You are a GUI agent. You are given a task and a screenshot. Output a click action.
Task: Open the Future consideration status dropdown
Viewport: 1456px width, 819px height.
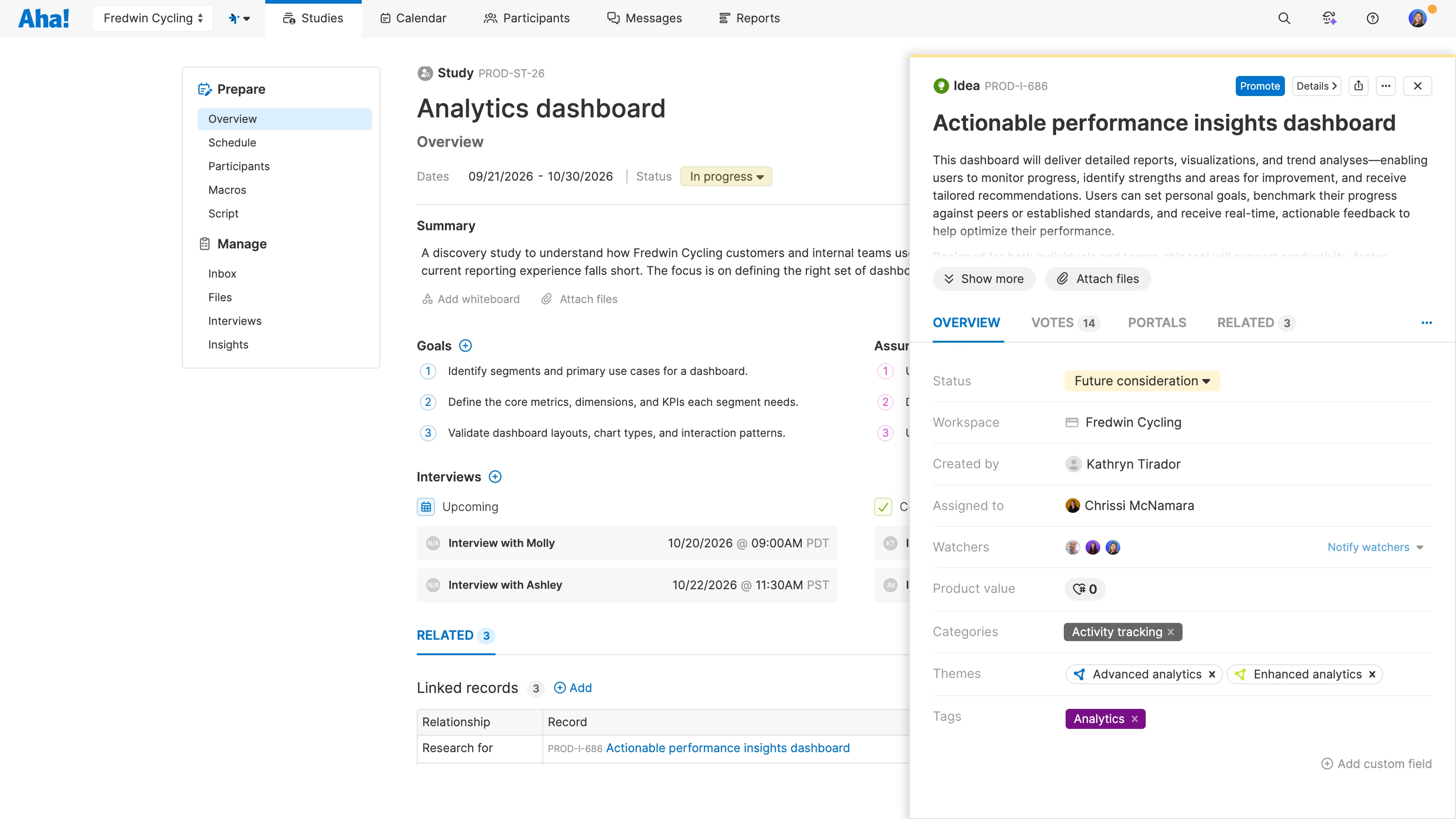click(x=1142, y=381)
